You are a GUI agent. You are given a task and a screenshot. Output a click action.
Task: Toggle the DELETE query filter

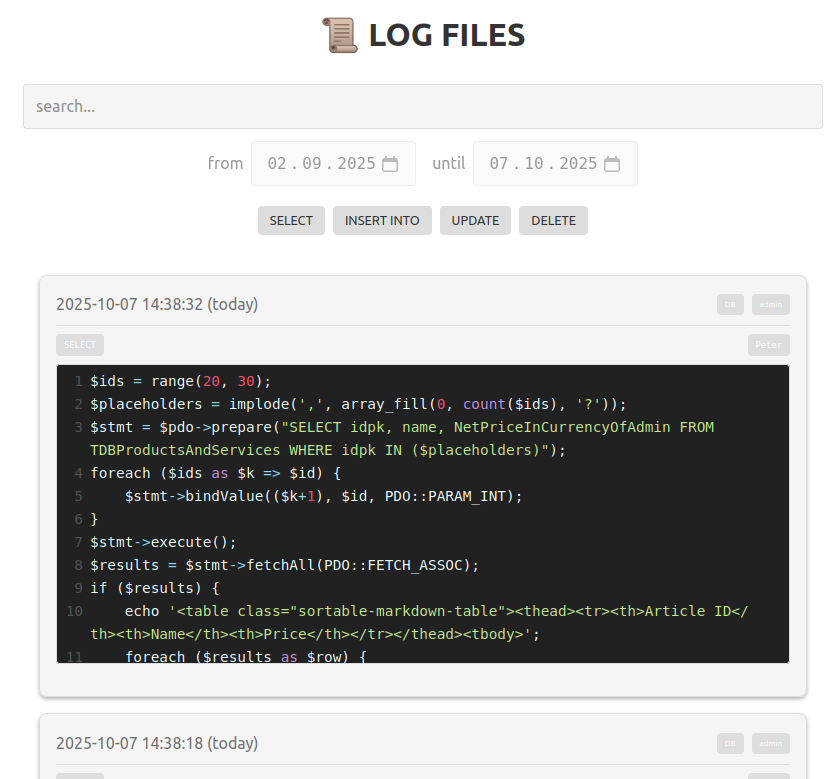pyautogui.click(x=553, y=220)
